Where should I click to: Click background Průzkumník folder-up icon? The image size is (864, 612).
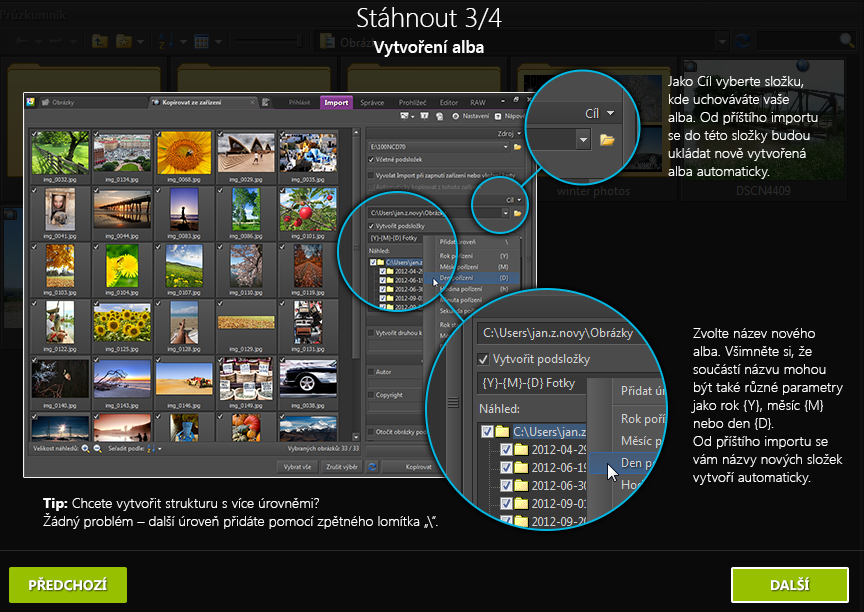point(99,41)
